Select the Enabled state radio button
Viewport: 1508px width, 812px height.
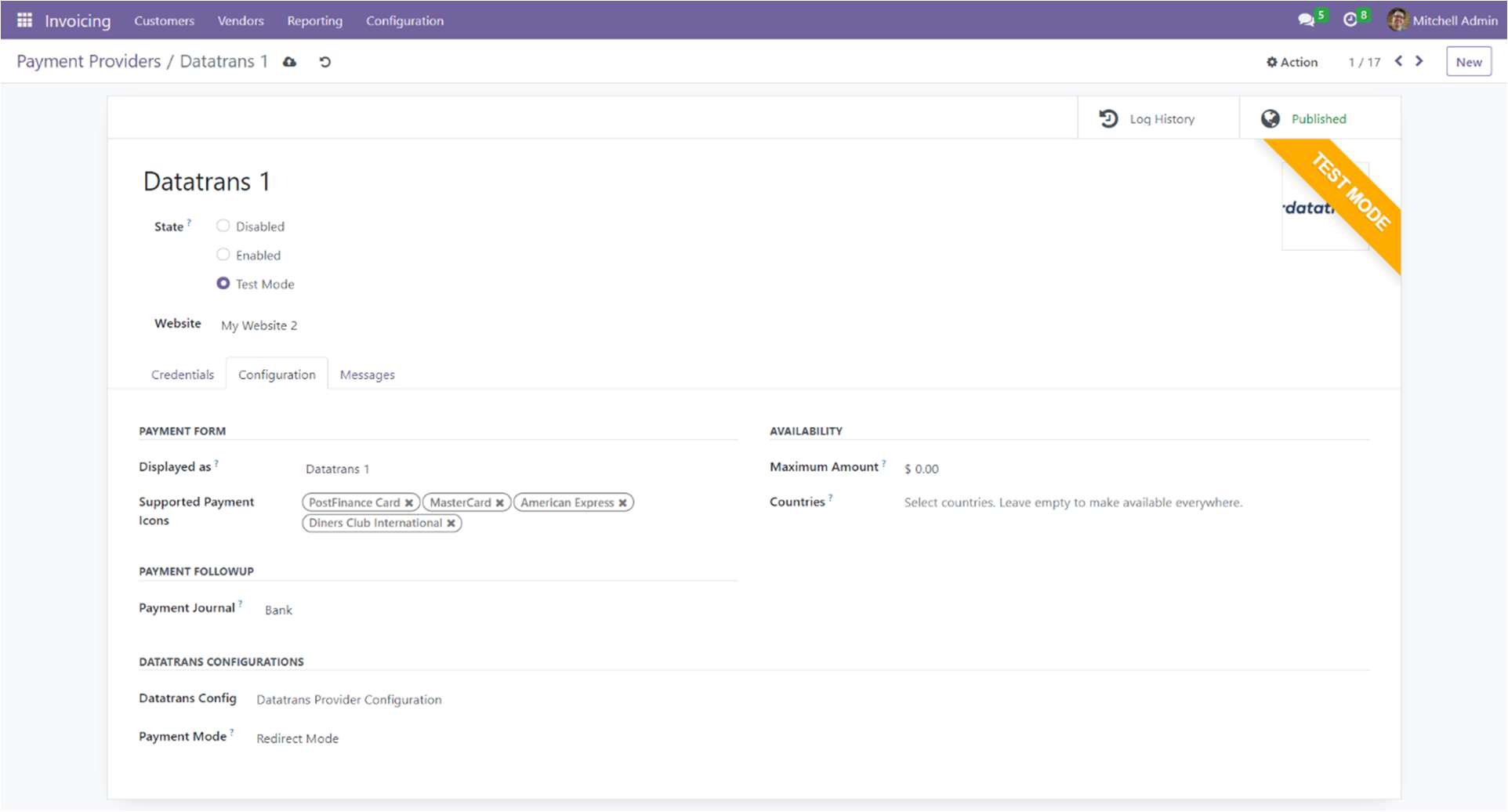point(223,255)
